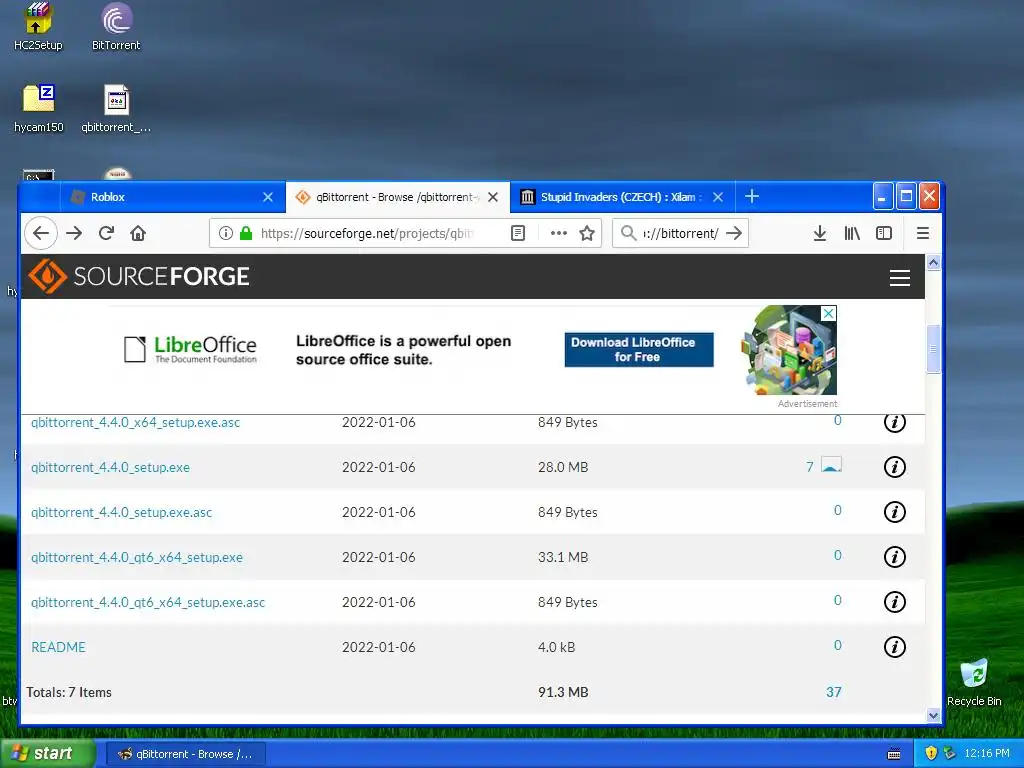The width and height of the screenshot is (1024, 768).
Task: View info for qbittorrent_4.4.0_x64_setup.exe.asc
Action: (895, 423)
